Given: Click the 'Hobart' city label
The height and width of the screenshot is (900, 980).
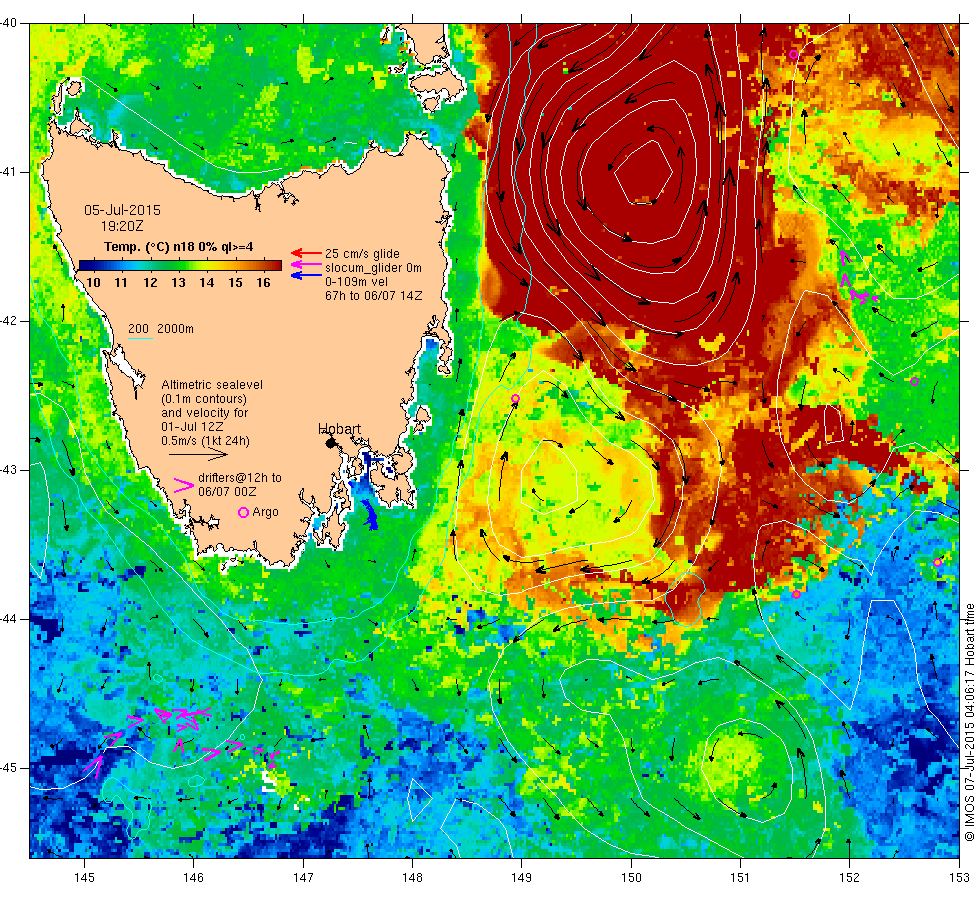Looking at the screenshot, I should (339, 429).
